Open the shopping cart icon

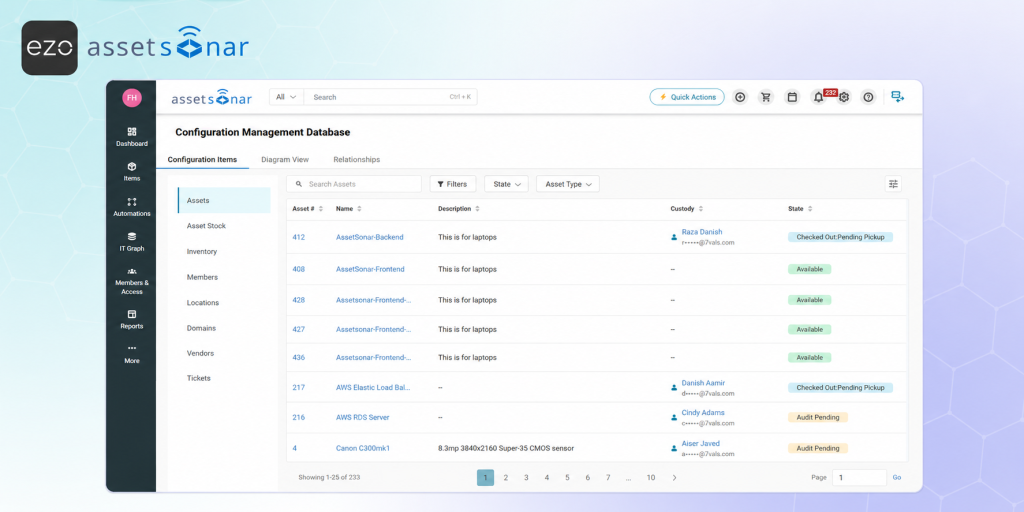tap(766, 97)
